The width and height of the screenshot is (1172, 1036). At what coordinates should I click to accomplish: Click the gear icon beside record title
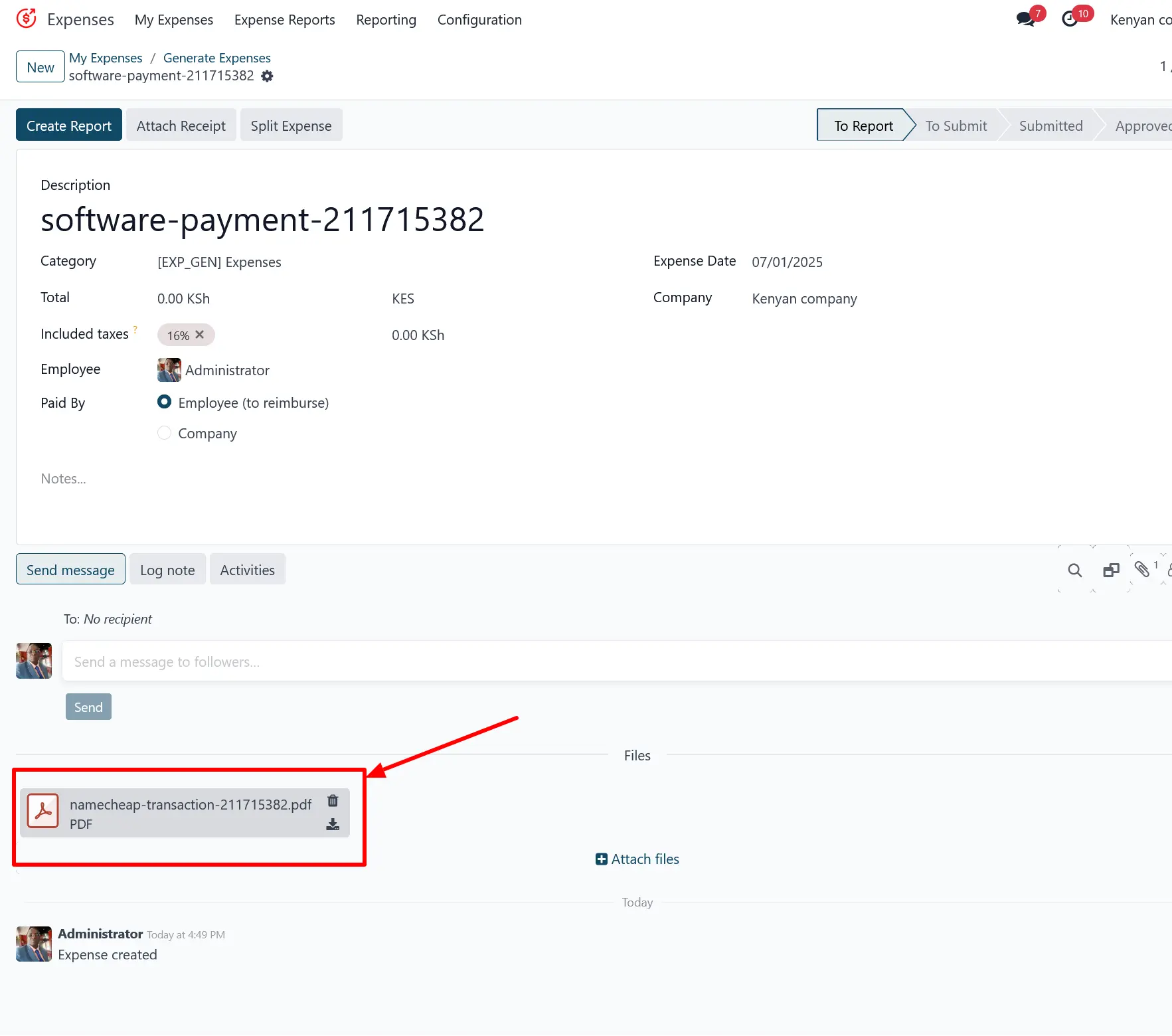[267, 76]
